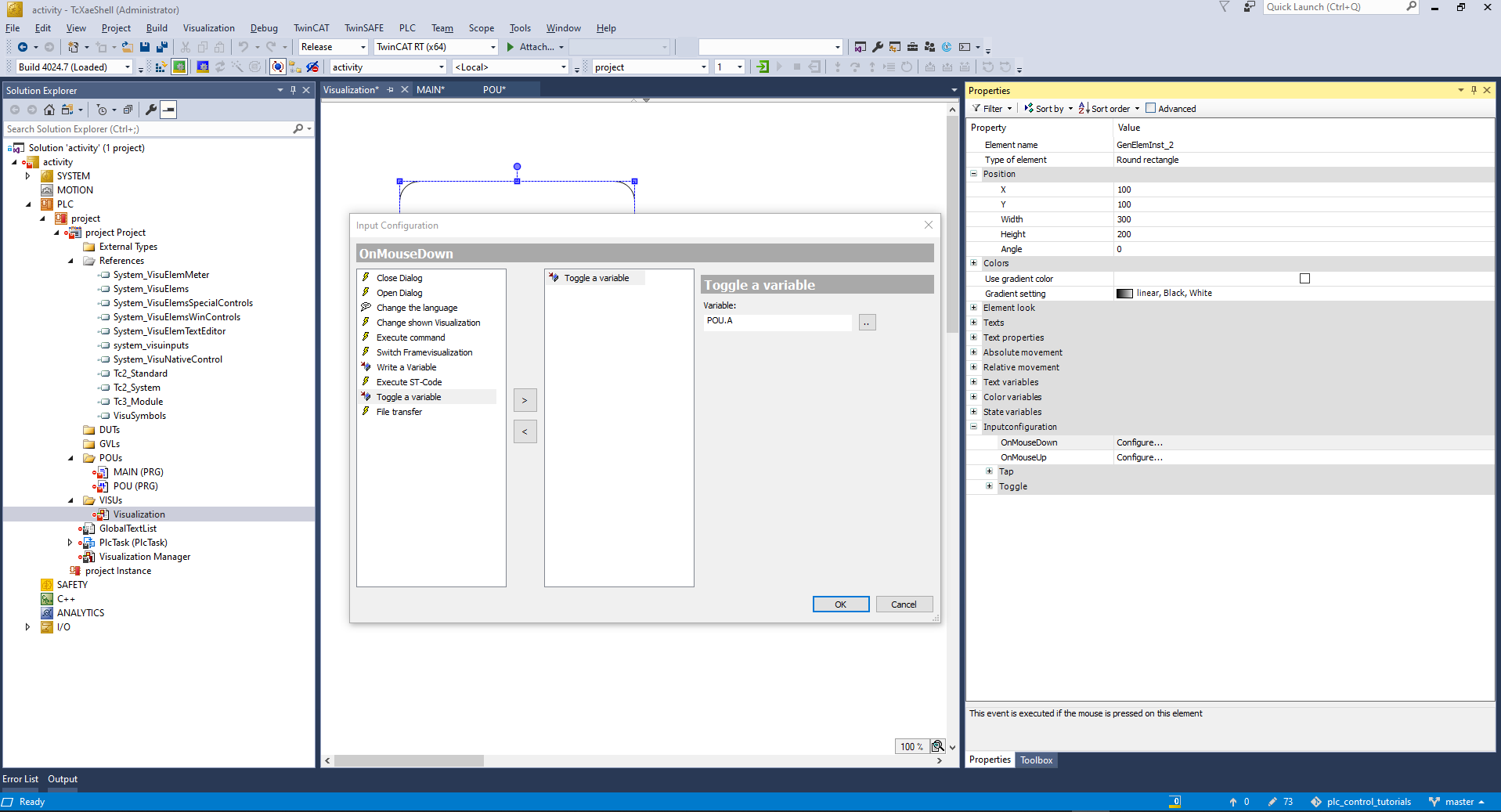The image size is (1501, 812).
Task: Click the green Login icon in toolbar
Action: pos(762,67)
